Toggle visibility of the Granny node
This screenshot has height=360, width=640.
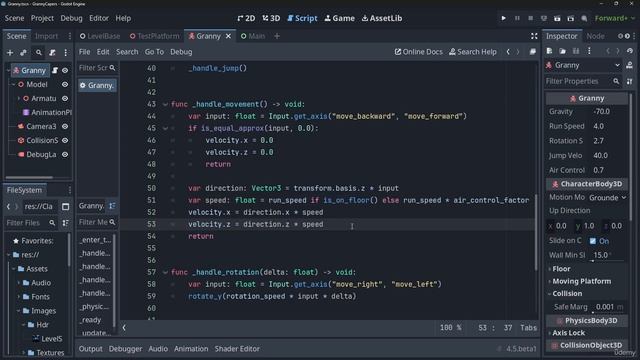pos(65,70)
